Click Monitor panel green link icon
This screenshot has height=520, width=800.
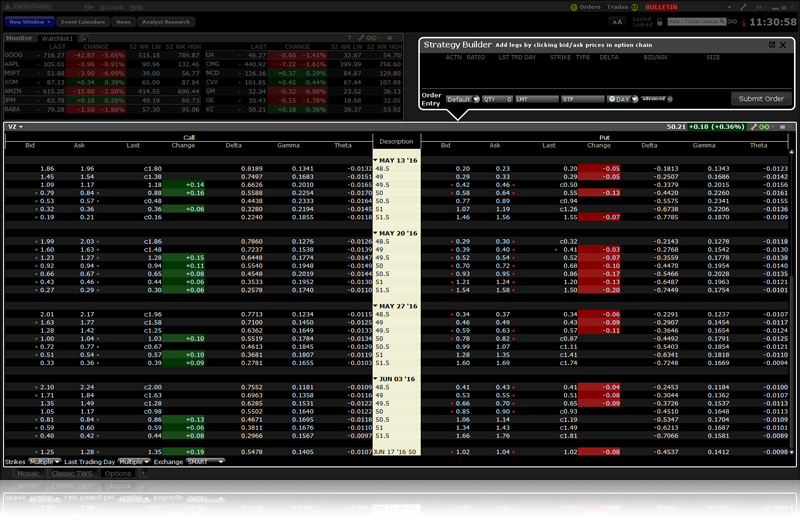tap(371, 38)
